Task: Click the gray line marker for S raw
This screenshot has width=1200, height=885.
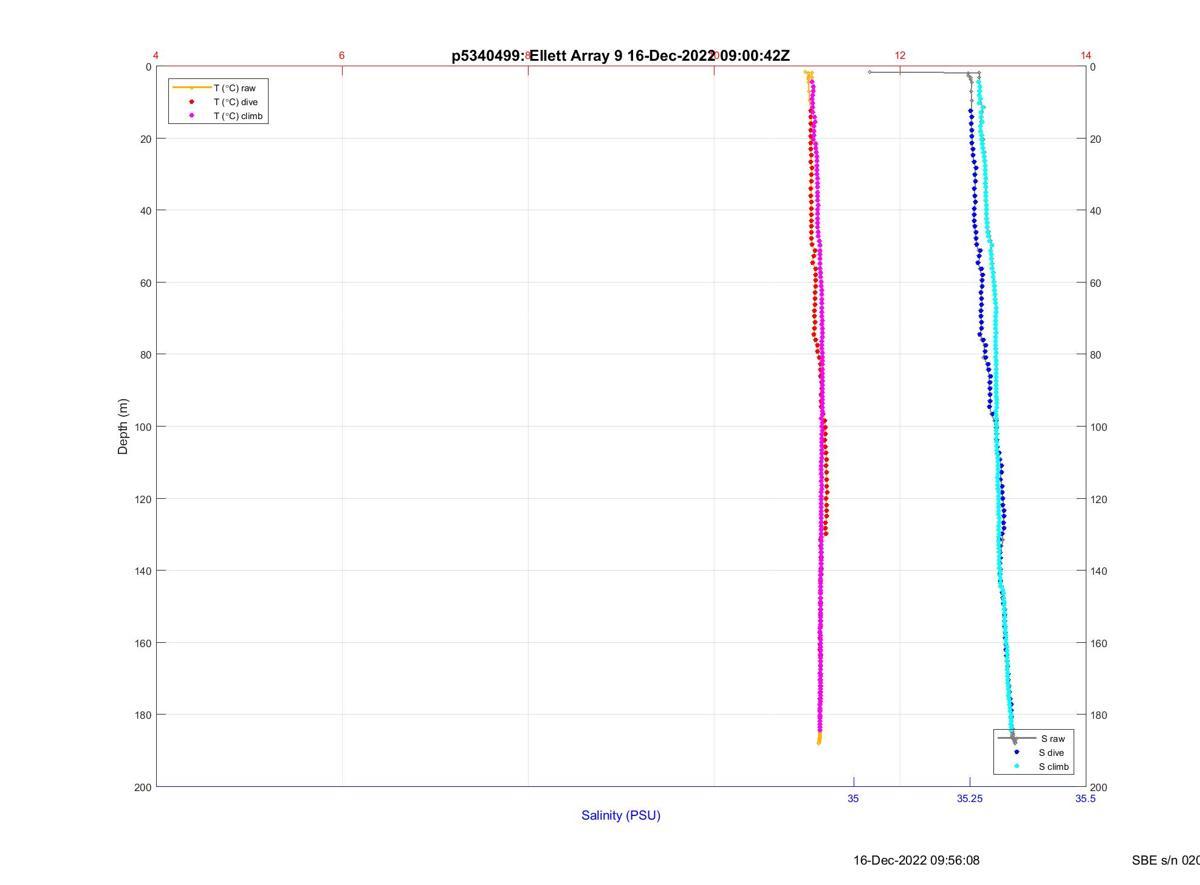Action: pos(1016,738)
